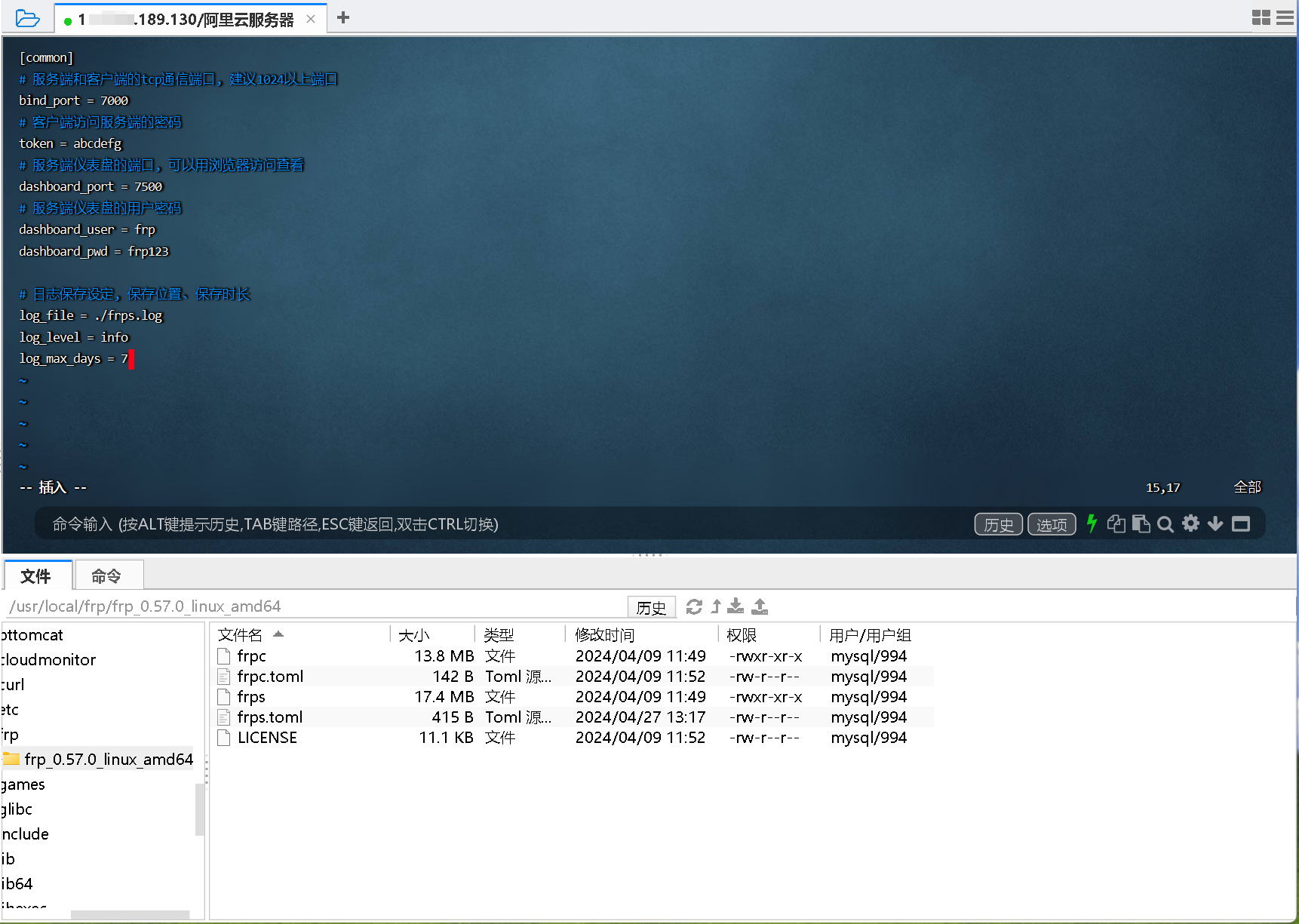Open the hamburger main menu

coord(1285,17)
